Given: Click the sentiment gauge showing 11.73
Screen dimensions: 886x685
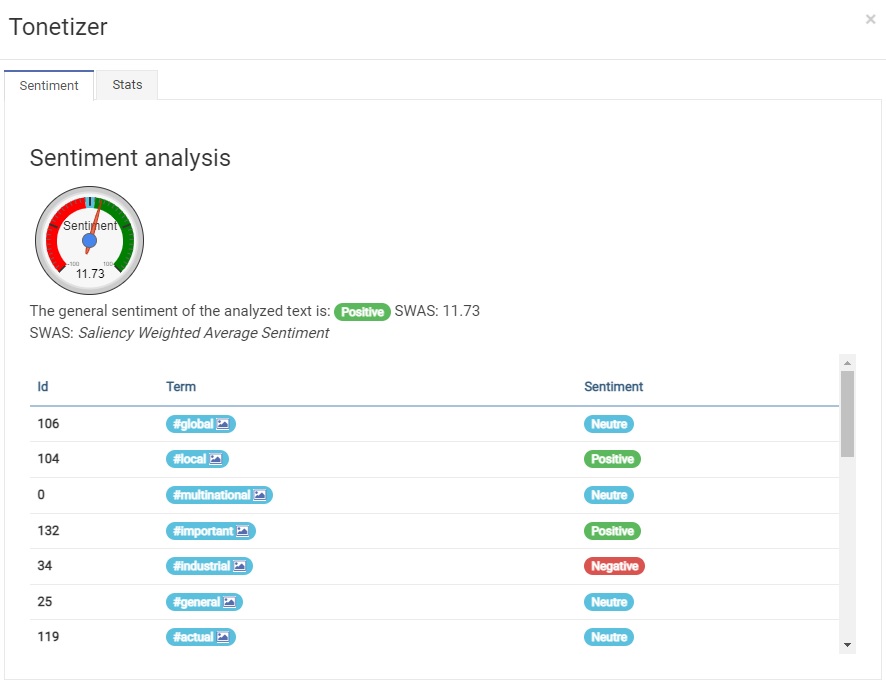Looking at the screenshot, I should (89, 240).
